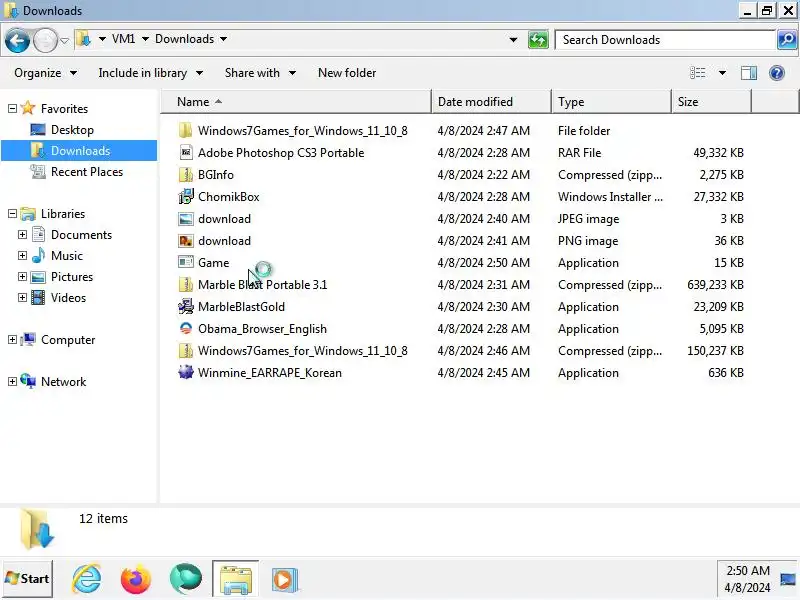The image size is (800, 600).
Task: Sort by the Type column header
Action: (x=611, y=102)
